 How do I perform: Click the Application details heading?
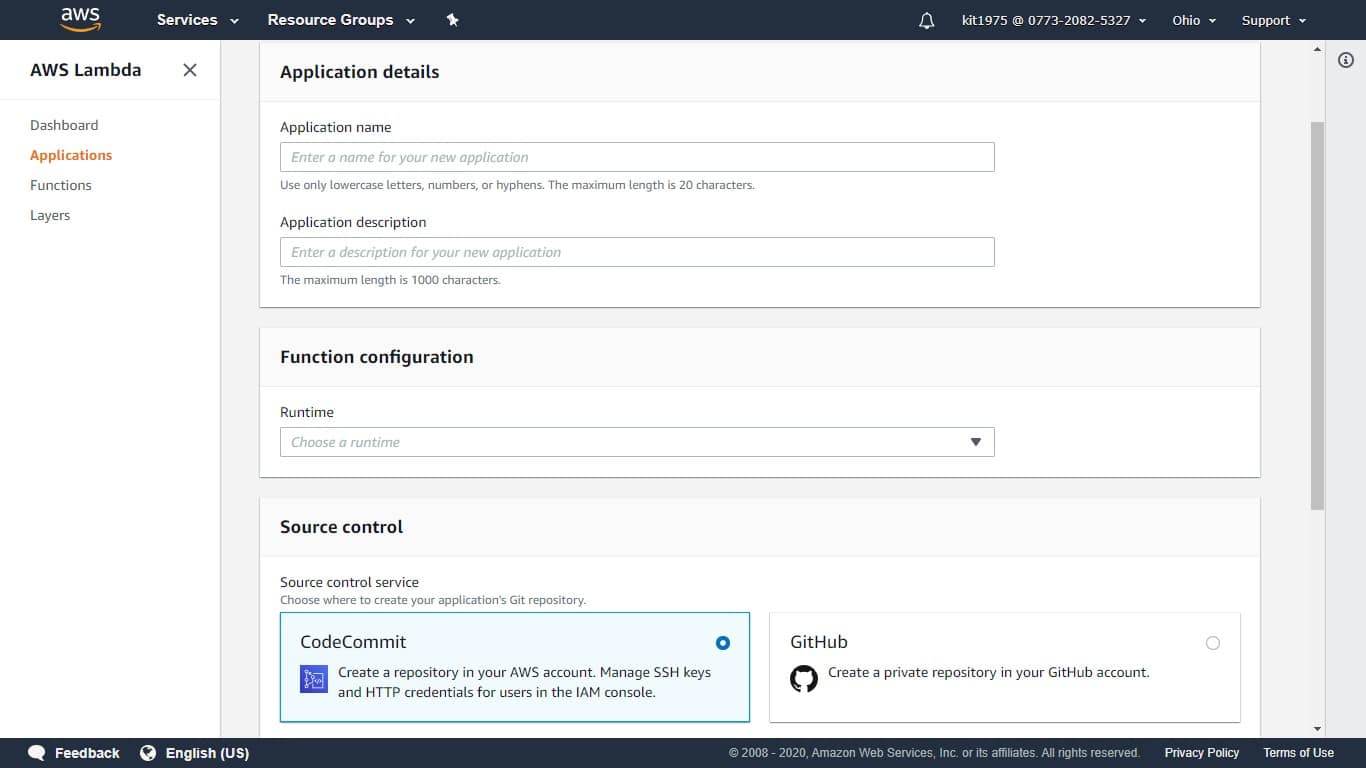(x=360, y=72)
